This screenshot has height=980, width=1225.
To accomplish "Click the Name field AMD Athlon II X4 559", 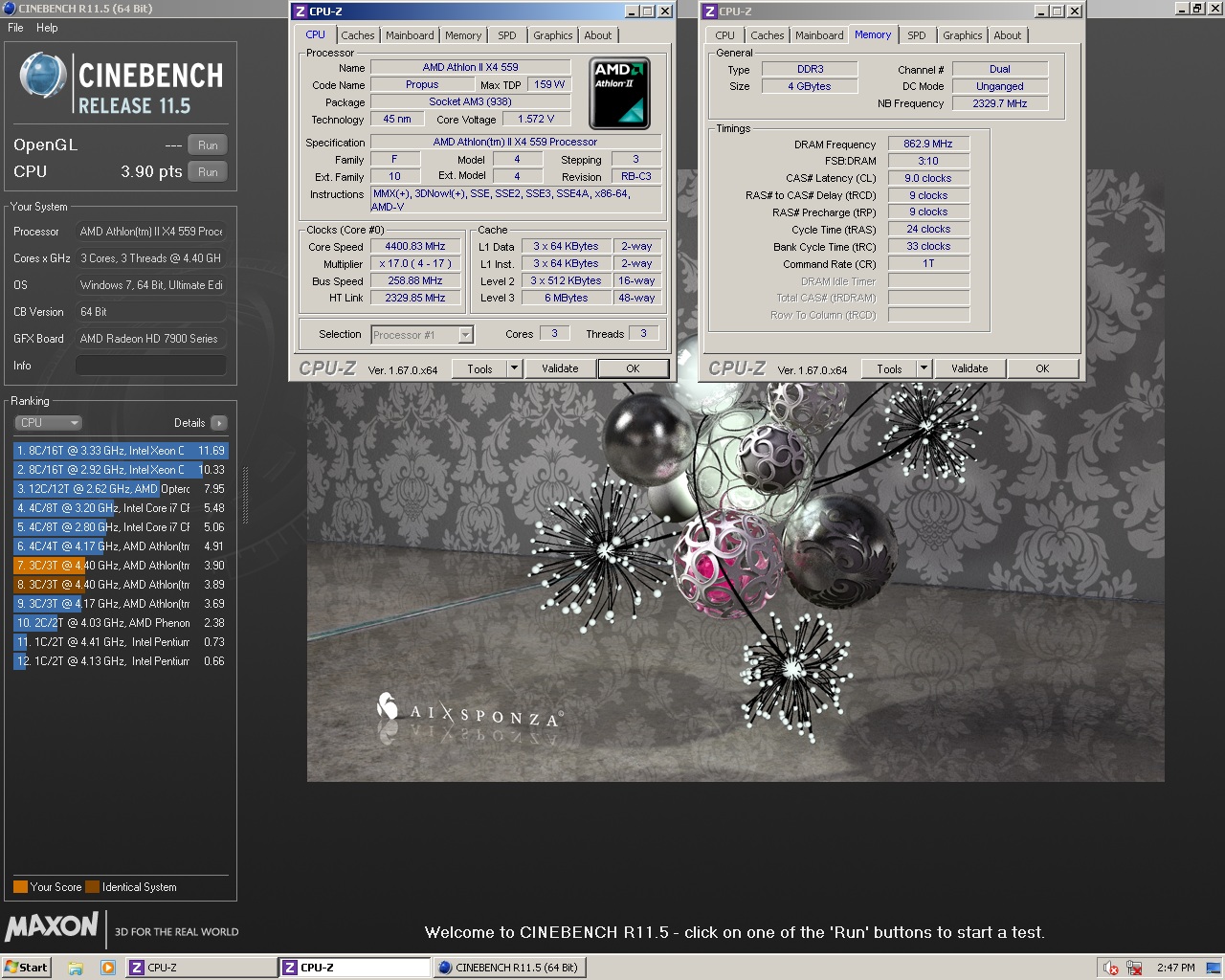I will 470,68.
